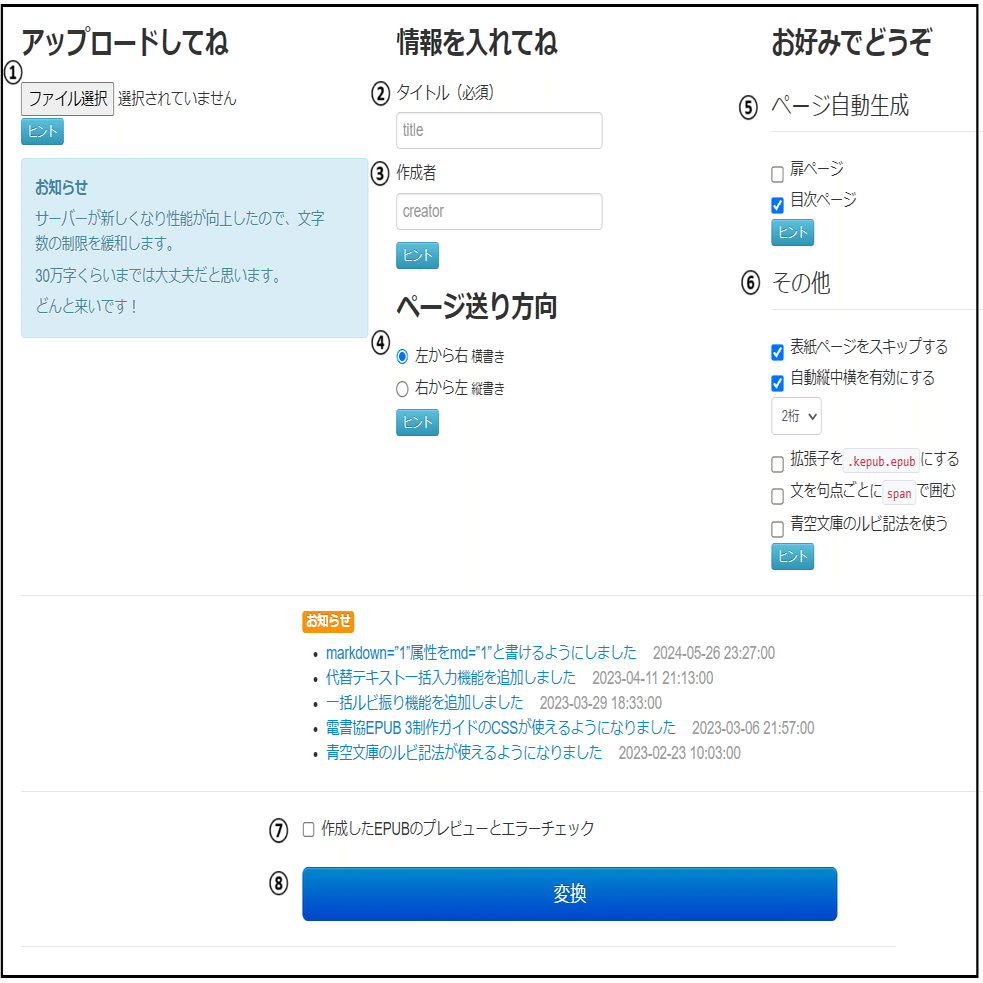Viewport: 983px width, 983px height.
Task: Open the ヒント hint in ページ送り方向 section
Action: [x=416, y=422]
